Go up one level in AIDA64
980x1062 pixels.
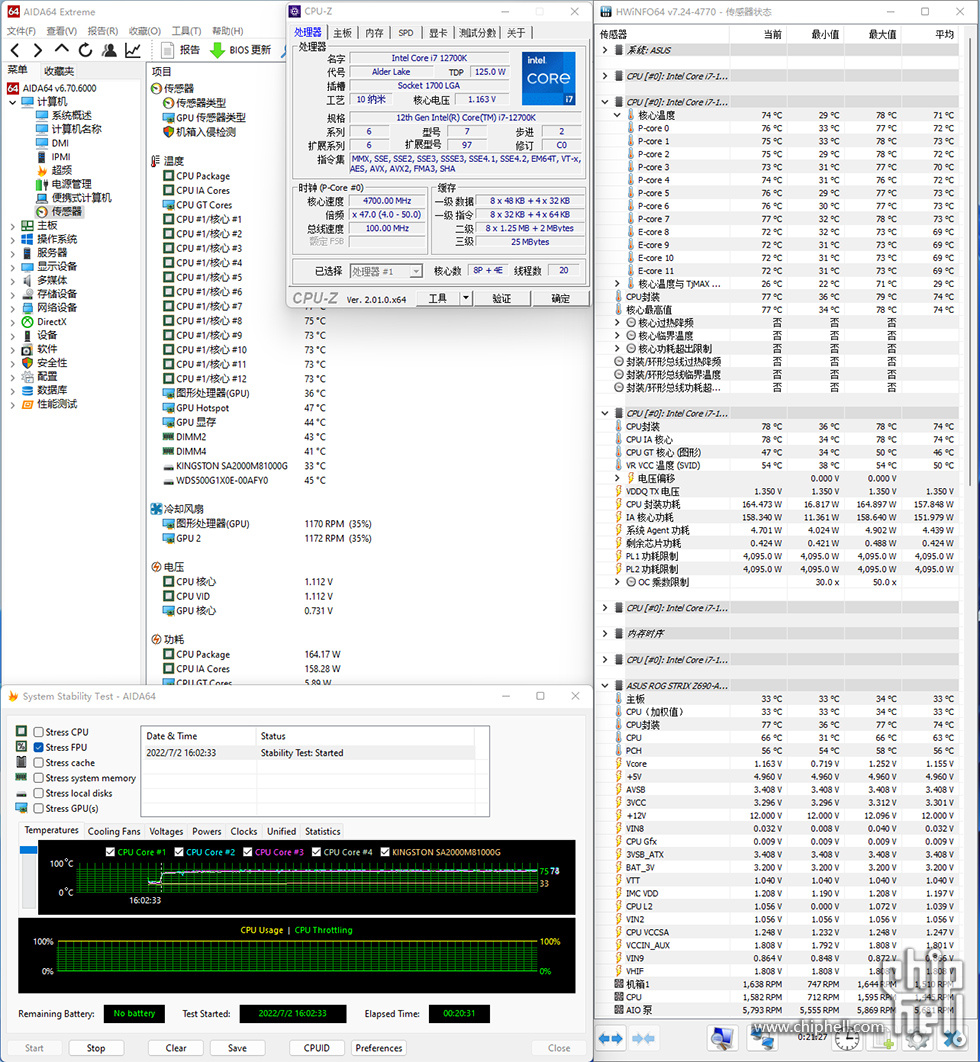(x=62, y=49)
